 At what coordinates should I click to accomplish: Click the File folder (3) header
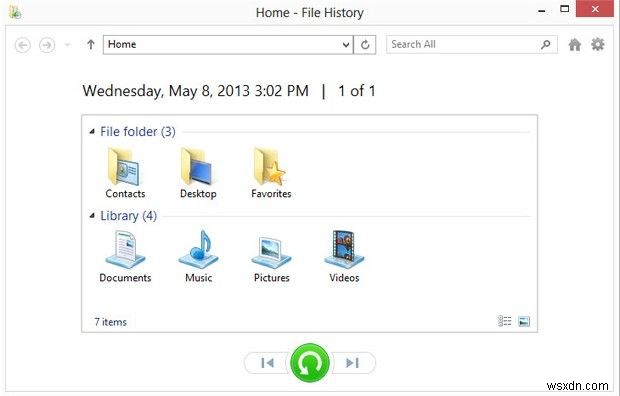click(x=138, y=131)
